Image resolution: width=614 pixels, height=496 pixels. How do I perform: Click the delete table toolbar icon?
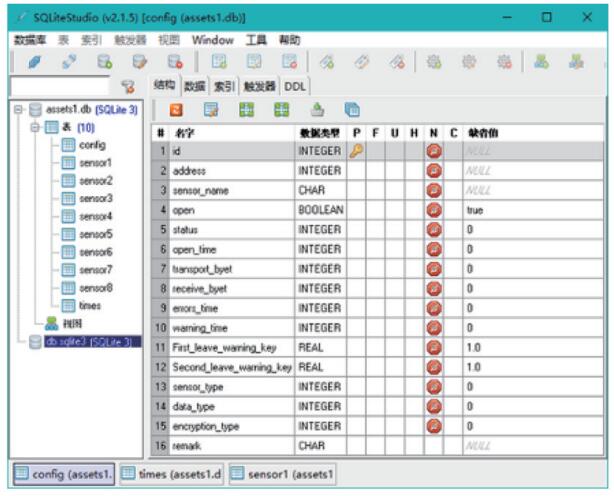(x=289, y=62)
